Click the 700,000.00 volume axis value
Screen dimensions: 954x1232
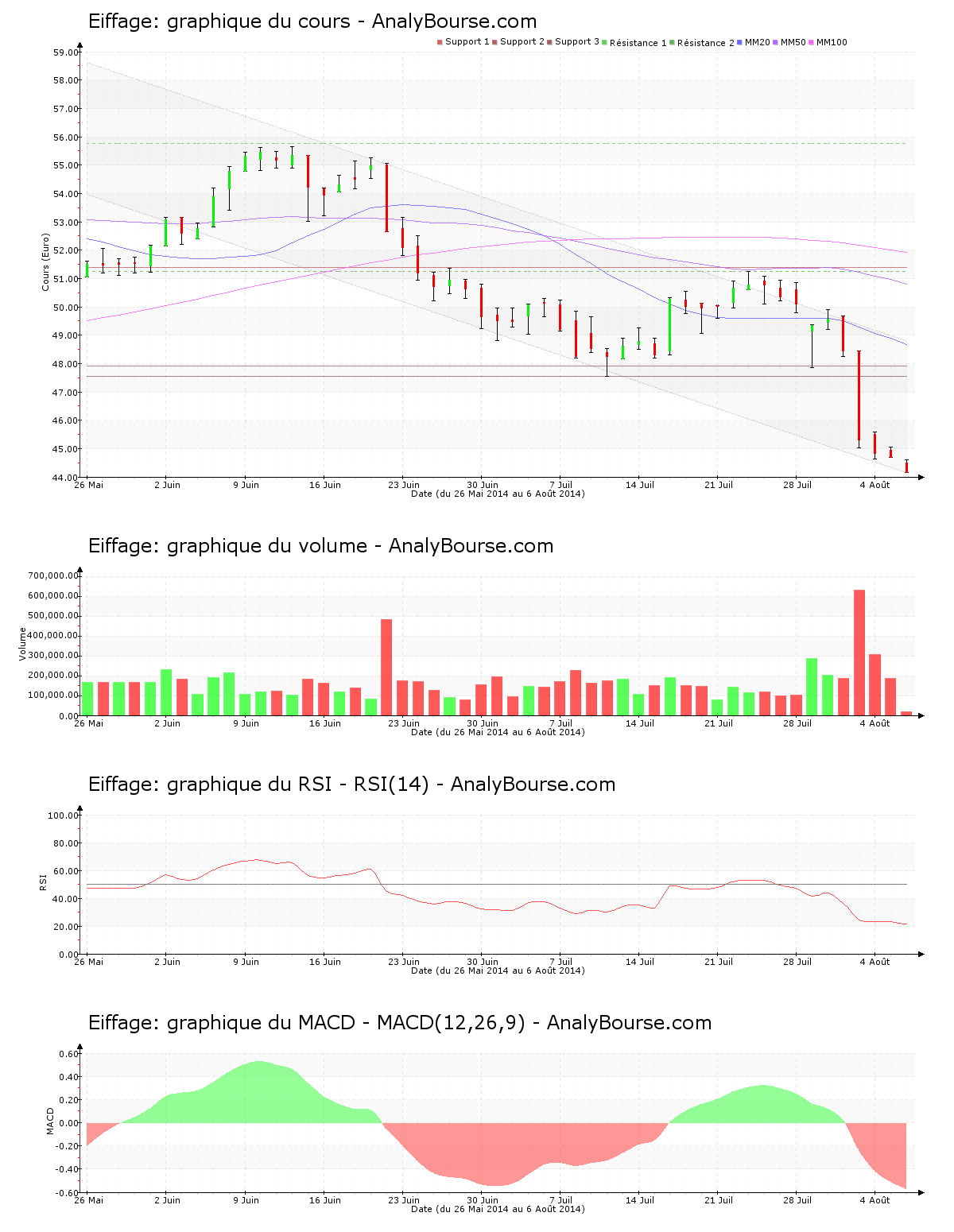52,575
